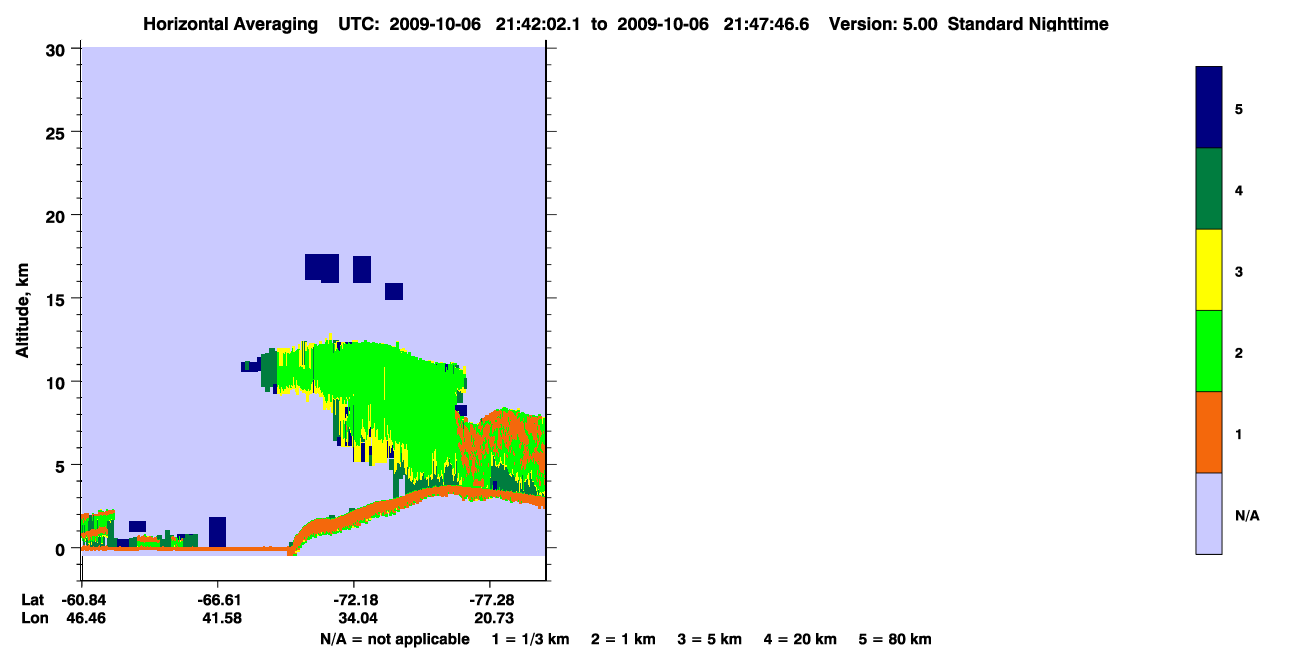Click the lavender N/A colorbar segment
Image resolution: width=1300 pixels, height=667 pixels.
click(1209, 513)
